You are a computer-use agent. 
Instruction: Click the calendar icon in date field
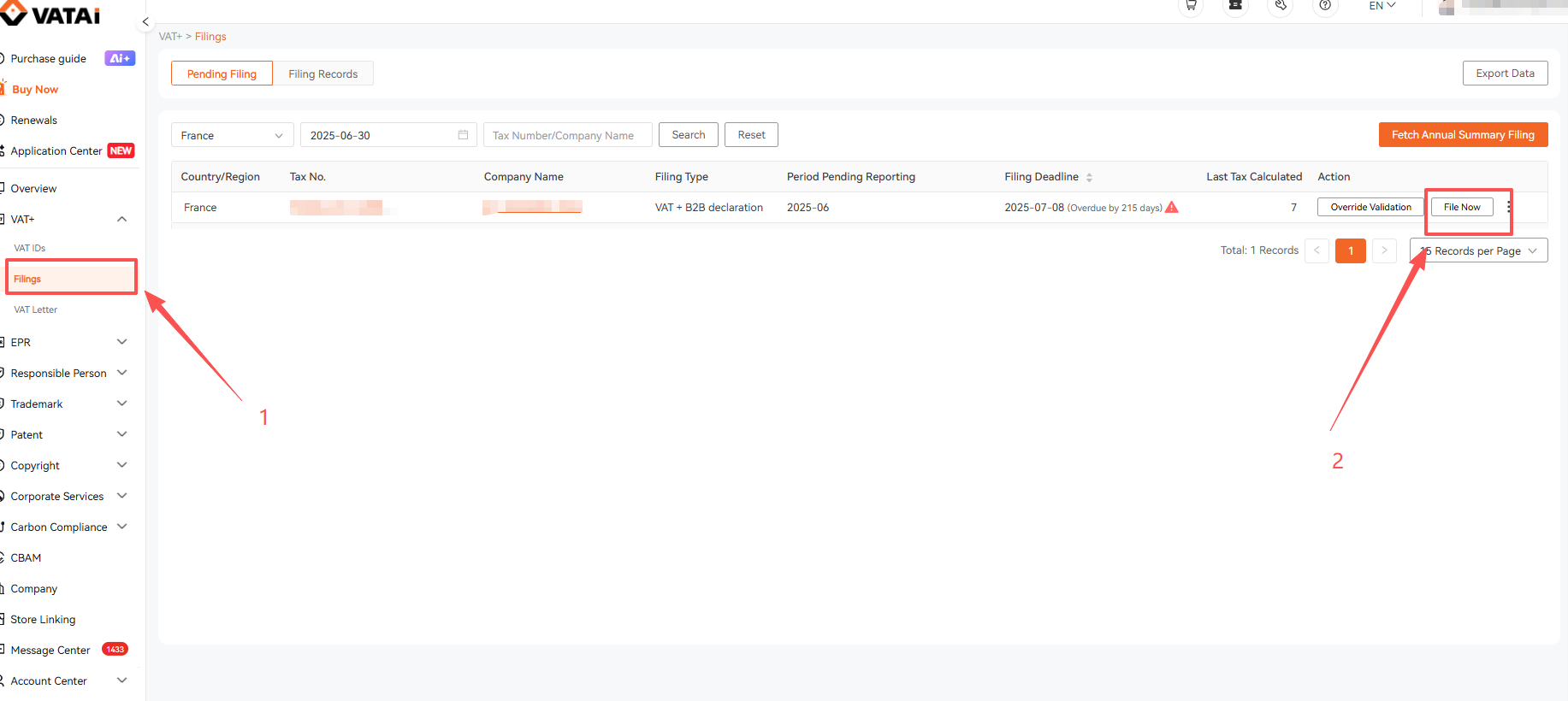[x=463, y=135]
